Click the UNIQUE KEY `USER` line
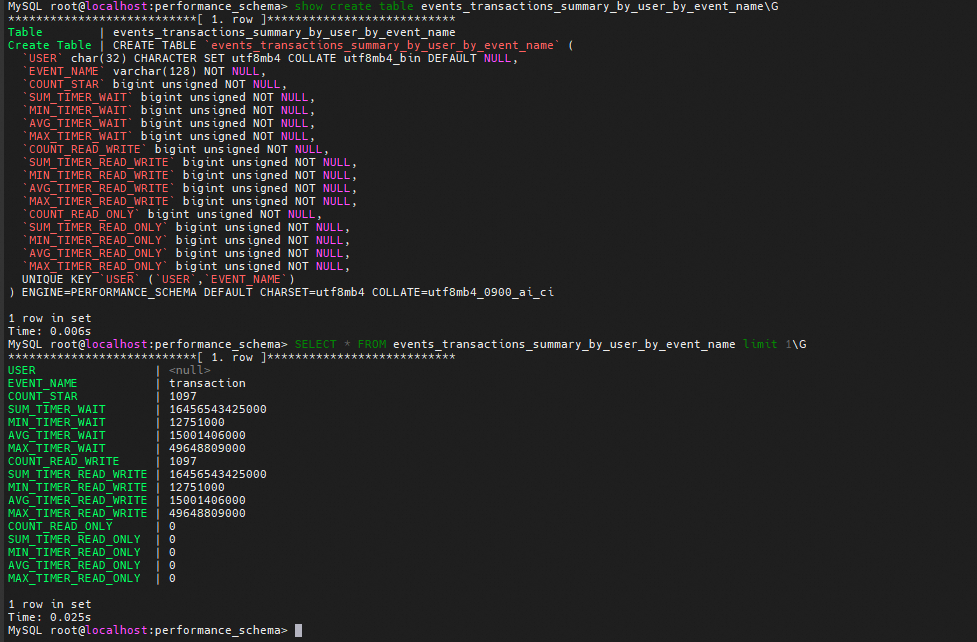This screenshot has height=642, width=977. [158, 279]
